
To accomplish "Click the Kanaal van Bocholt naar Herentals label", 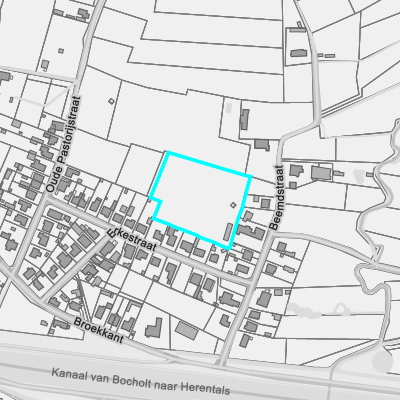I will click(141, 381).
